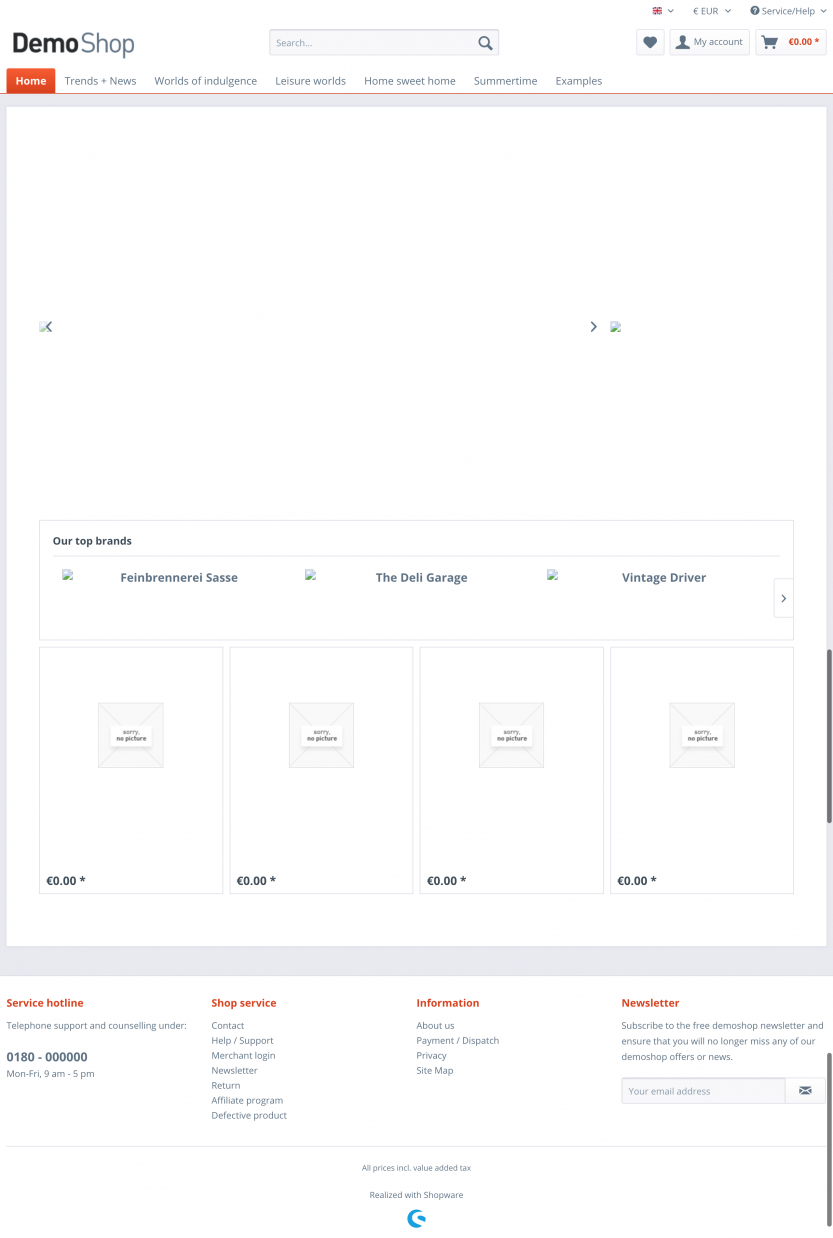The width and height of the screenshot is (833, 1238).
Task: Expand the Service/Help dropdown
Action: coord(788,10)
